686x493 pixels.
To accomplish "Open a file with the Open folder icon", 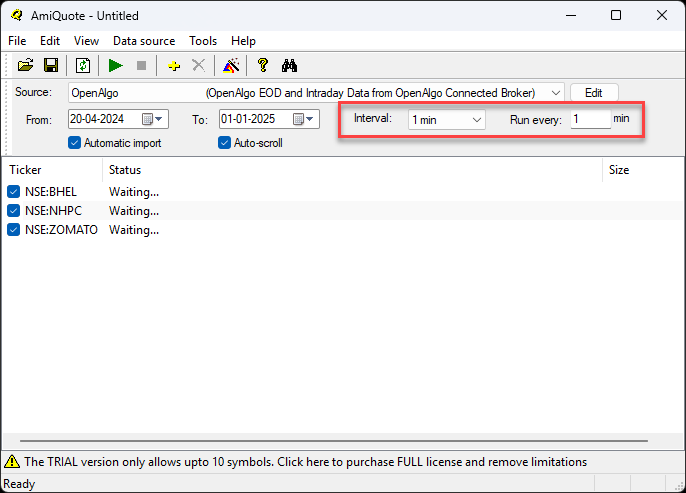I will 25,66.
